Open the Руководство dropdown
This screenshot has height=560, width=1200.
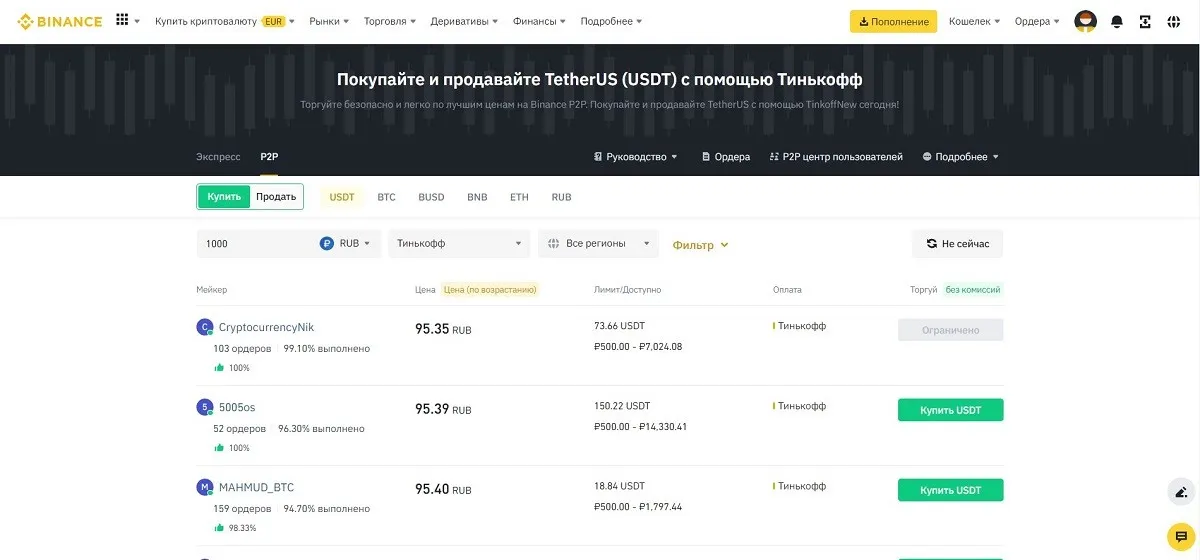click(636, 157)
